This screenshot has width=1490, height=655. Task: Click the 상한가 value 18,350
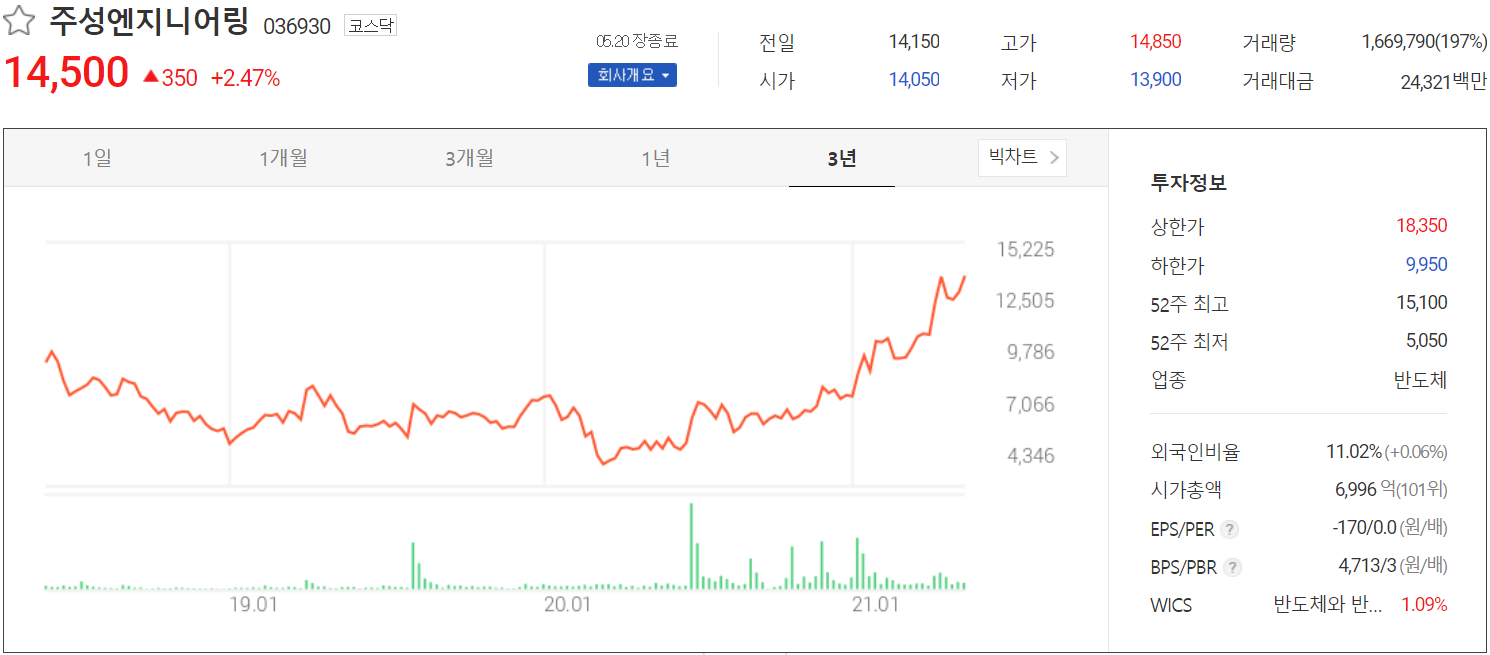1422,226
